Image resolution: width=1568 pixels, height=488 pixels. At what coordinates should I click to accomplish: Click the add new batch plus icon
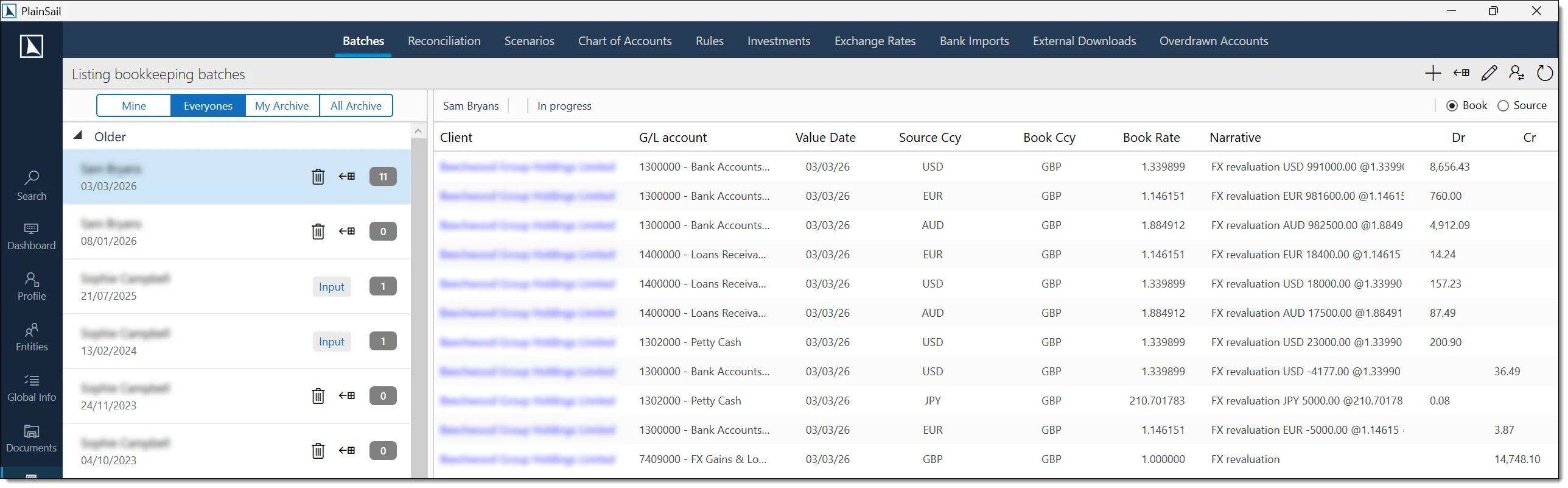click(1433, 74)
